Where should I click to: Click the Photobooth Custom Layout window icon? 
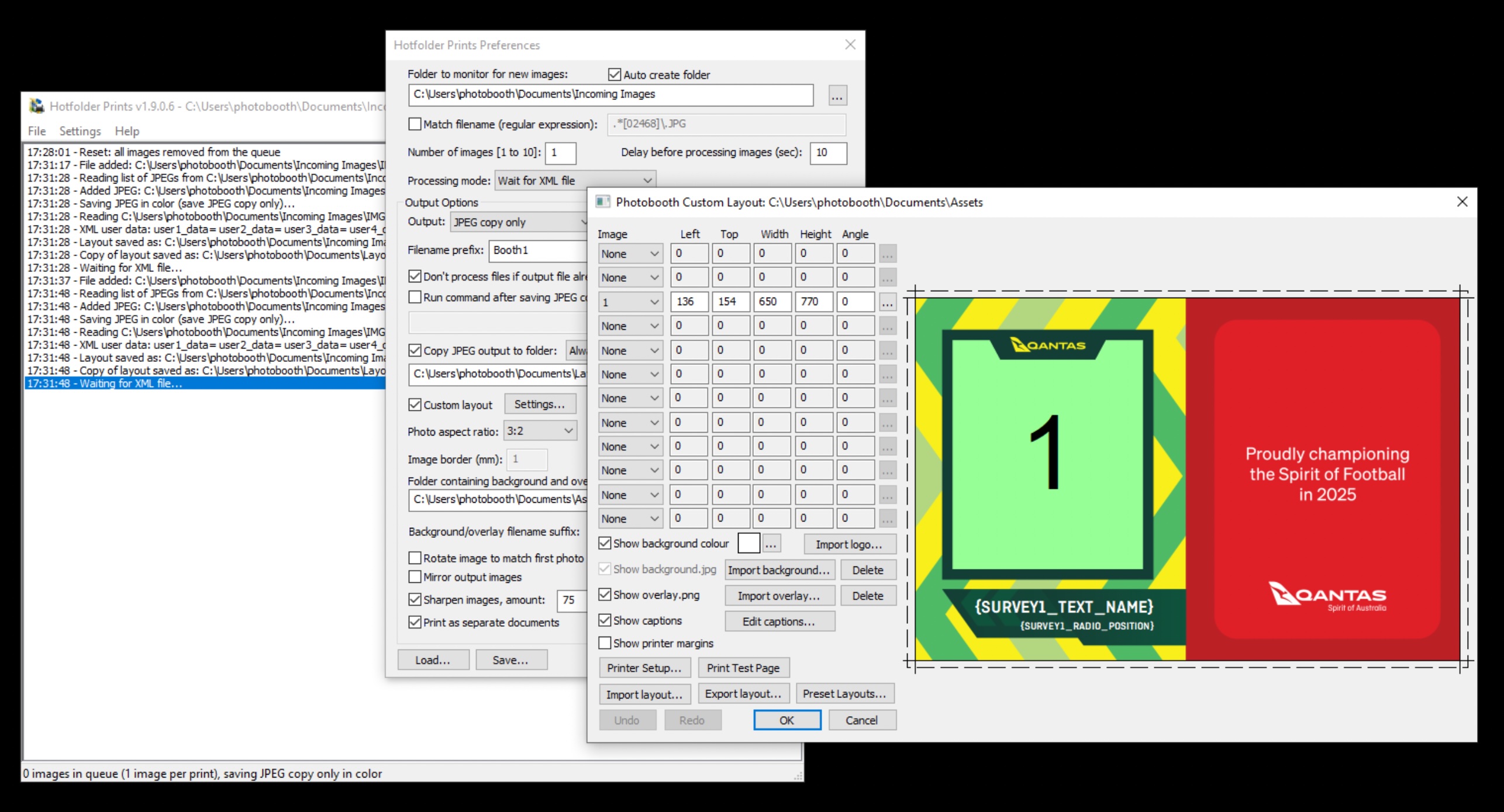click(602, 202)
